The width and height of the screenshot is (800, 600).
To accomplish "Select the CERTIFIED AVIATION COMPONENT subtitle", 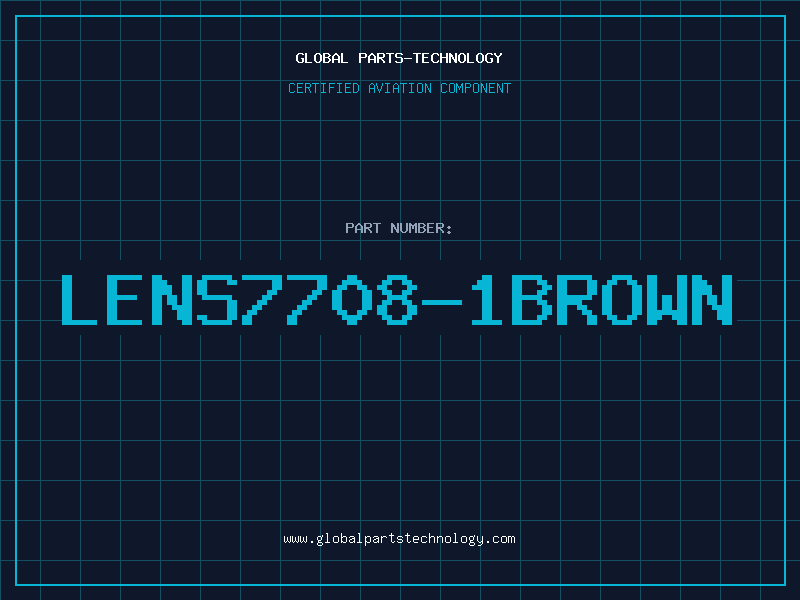I will [399, 88].
